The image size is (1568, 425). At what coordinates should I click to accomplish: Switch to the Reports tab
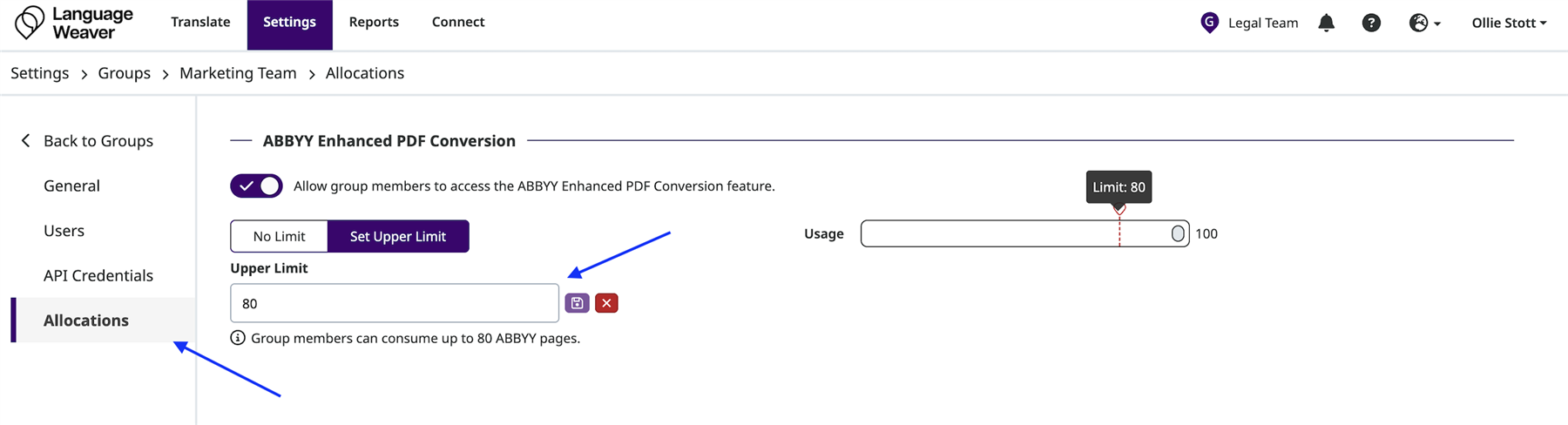coord(374,22)
